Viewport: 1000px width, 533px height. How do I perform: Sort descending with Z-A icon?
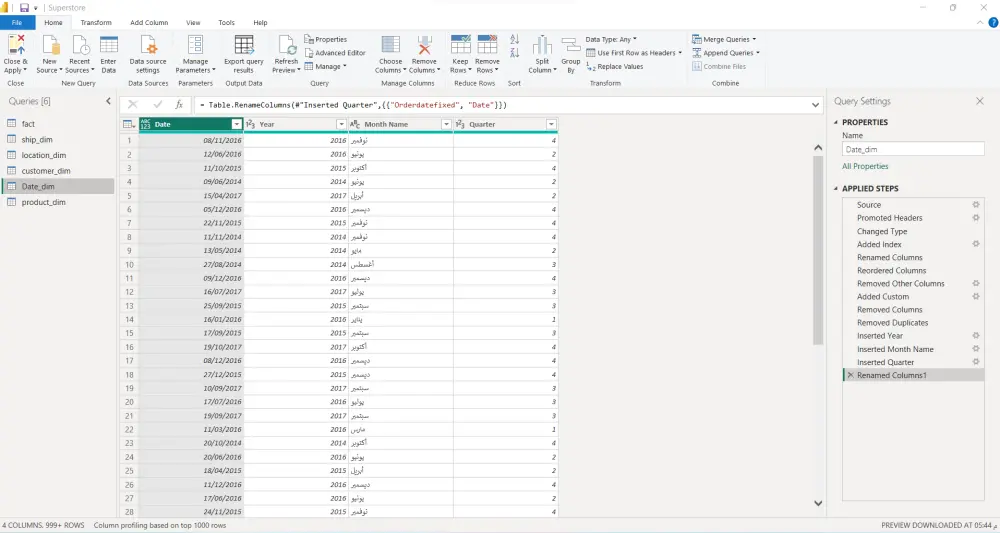tap(515, 53)
